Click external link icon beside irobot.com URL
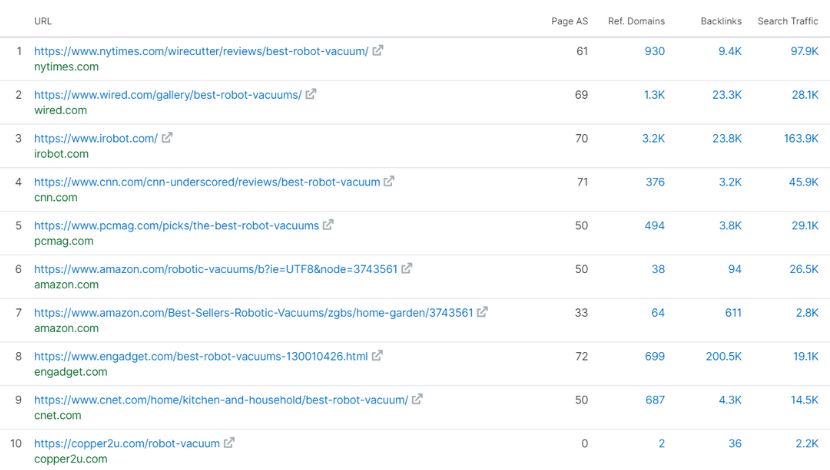This screenshot has height=470, width=830. coord(167,138)
